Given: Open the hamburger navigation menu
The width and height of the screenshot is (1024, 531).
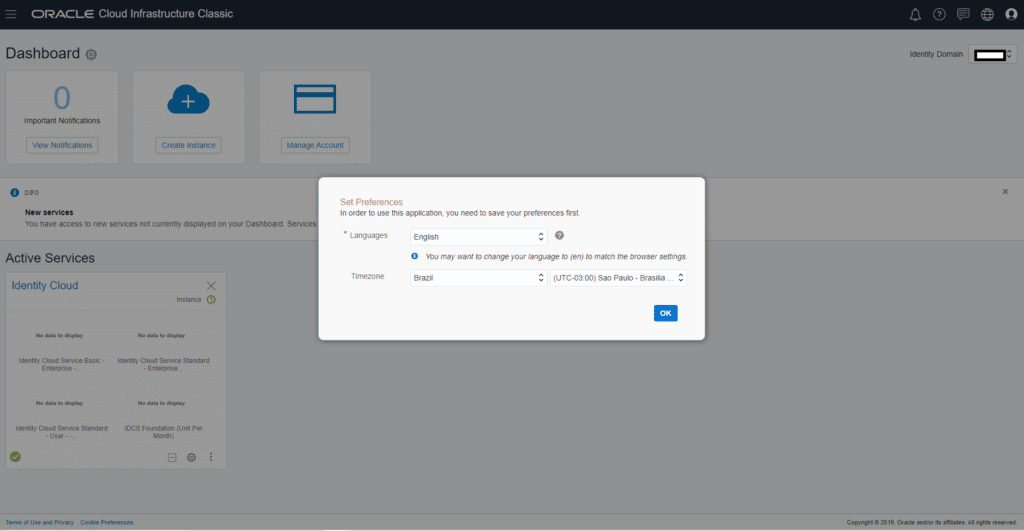Looking at the screenshot, I should click(x=12, y=14).
